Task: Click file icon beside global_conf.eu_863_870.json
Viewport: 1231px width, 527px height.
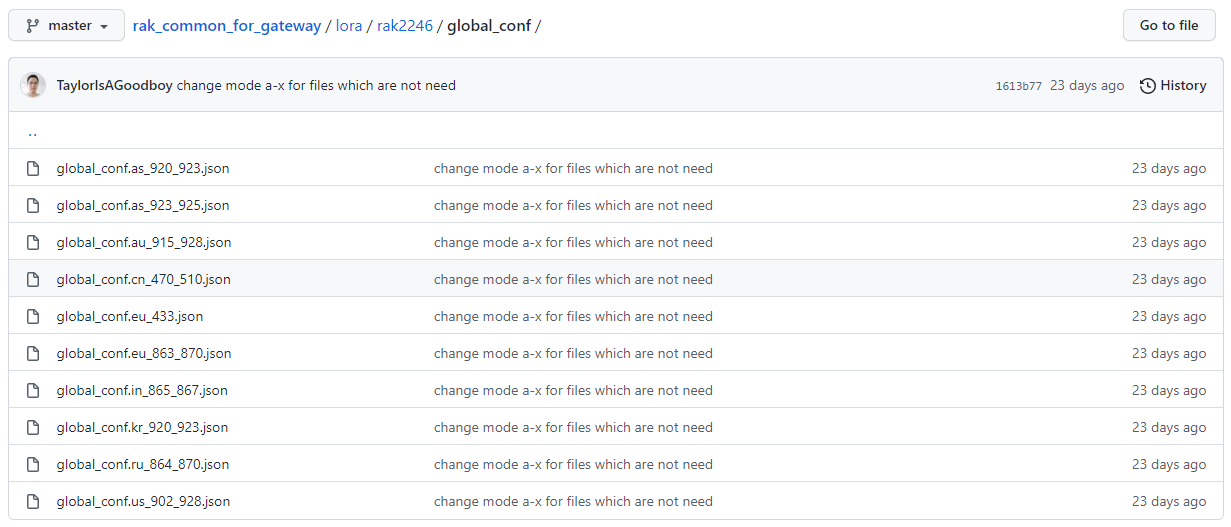Action: 33,353
